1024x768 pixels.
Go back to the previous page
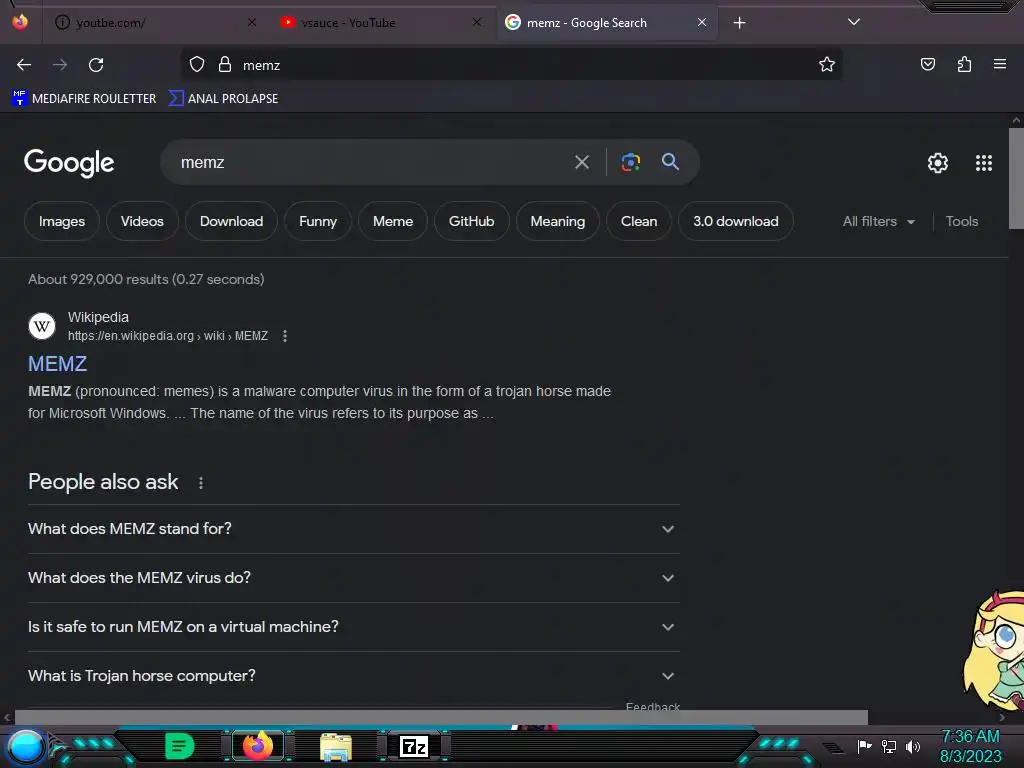[x=24, y=65]
